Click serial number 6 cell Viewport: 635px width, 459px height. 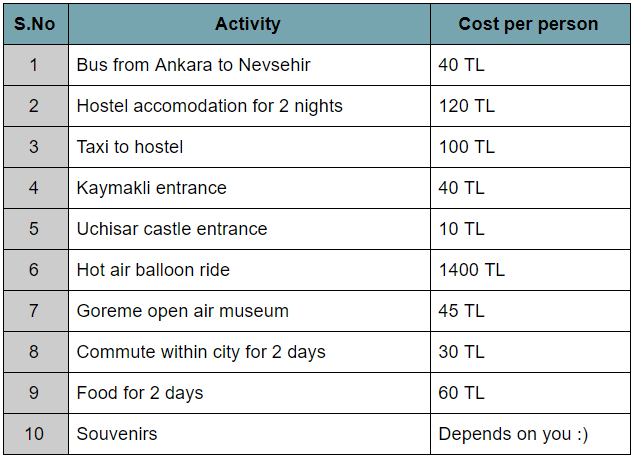(34, 270)
